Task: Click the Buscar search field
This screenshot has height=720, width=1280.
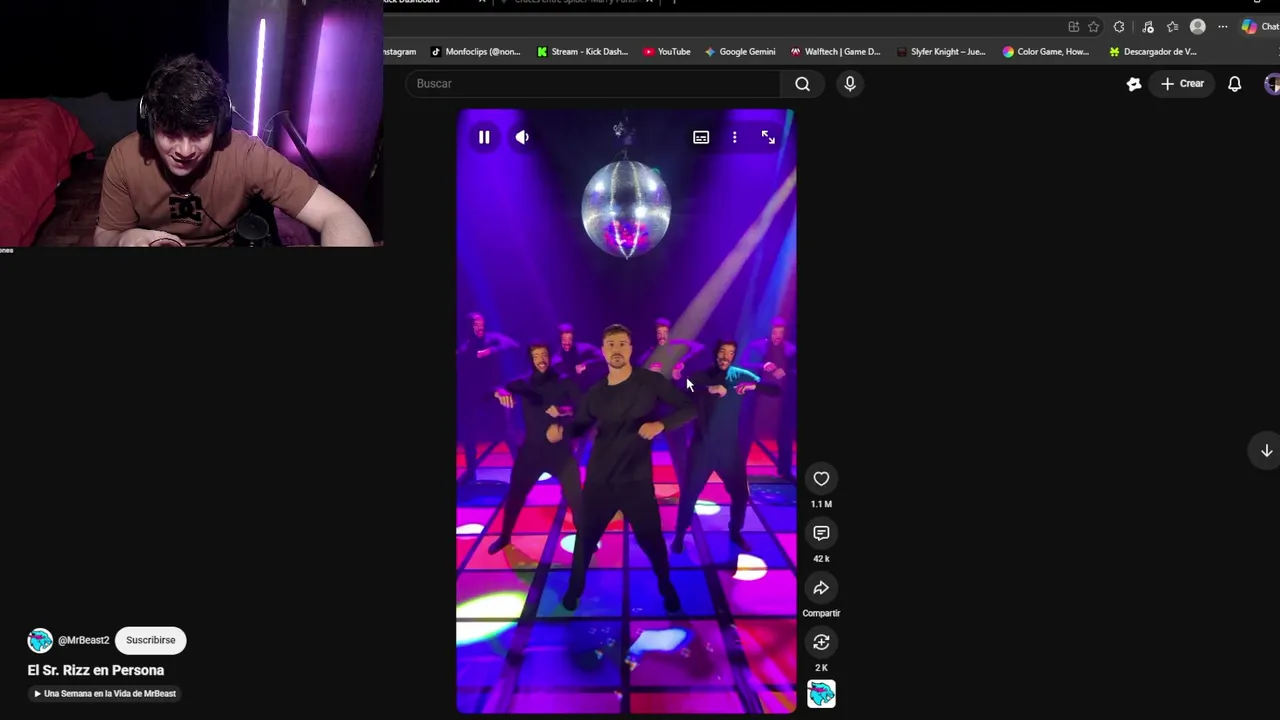Action: click(x=594, y=84)
